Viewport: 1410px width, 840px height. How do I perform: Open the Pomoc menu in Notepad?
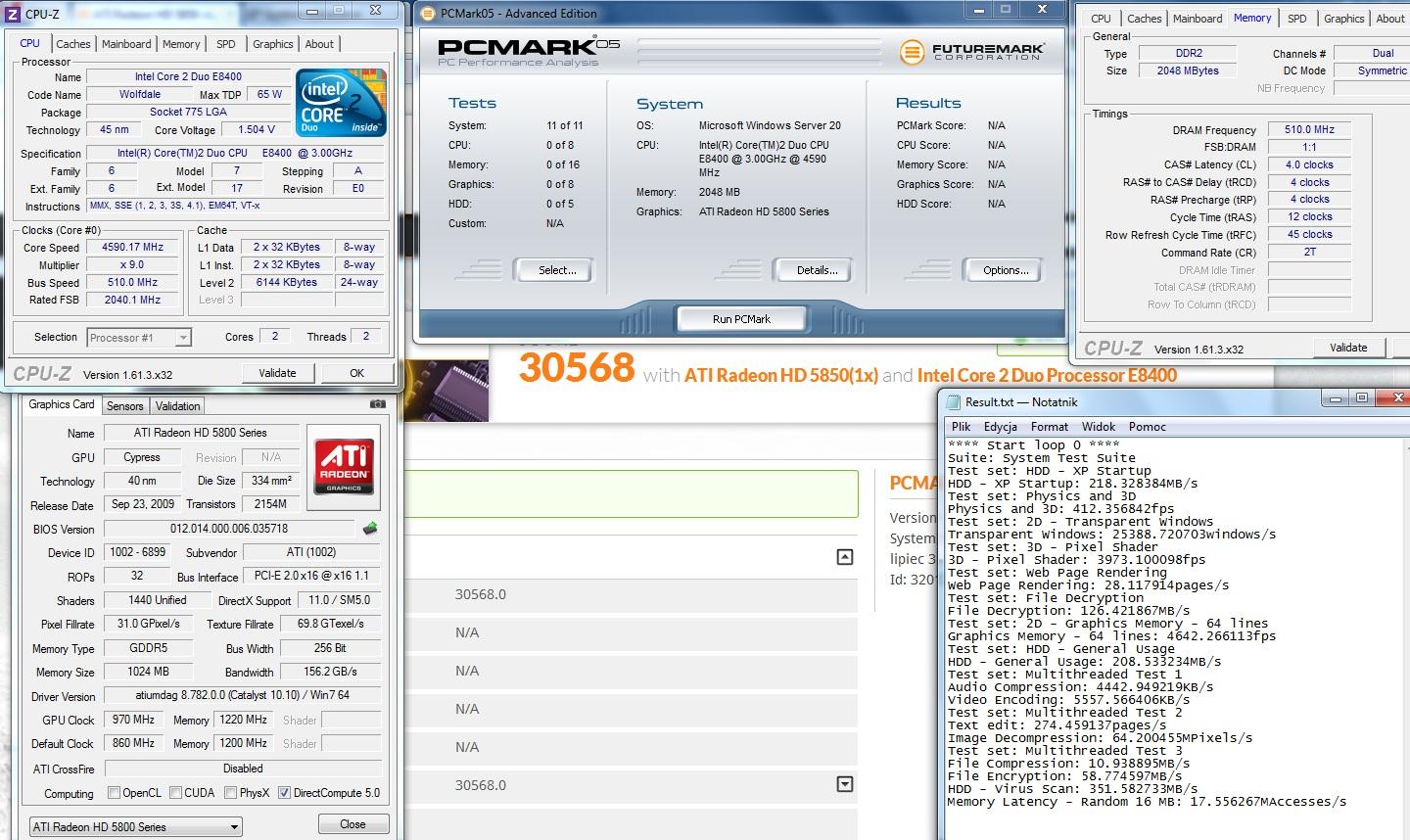[1148, 427]
